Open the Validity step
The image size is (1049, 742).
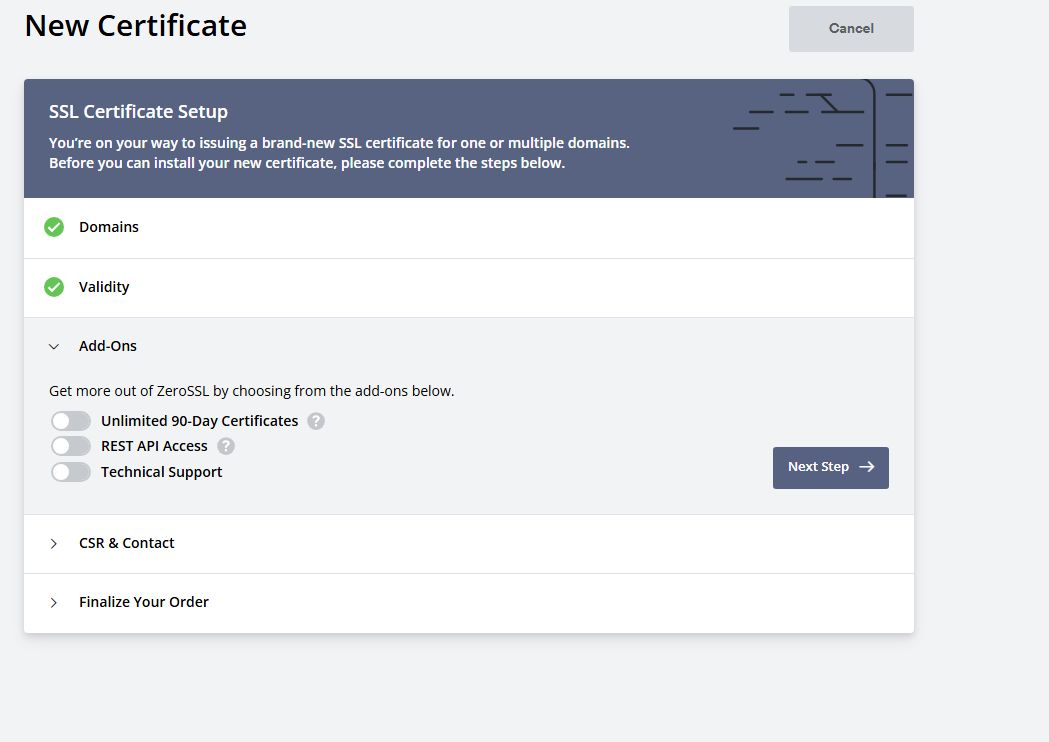tap(104, 287)
